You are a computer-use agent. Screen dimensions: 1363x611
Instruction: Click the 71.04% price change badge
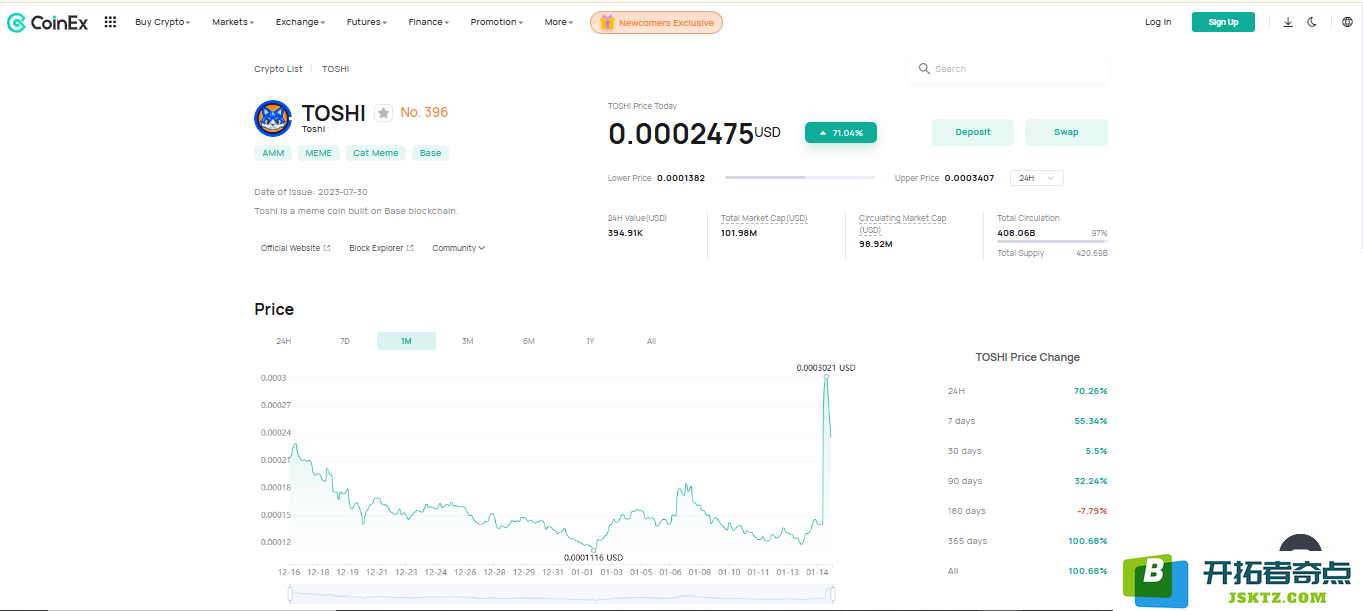click(841, 132)
